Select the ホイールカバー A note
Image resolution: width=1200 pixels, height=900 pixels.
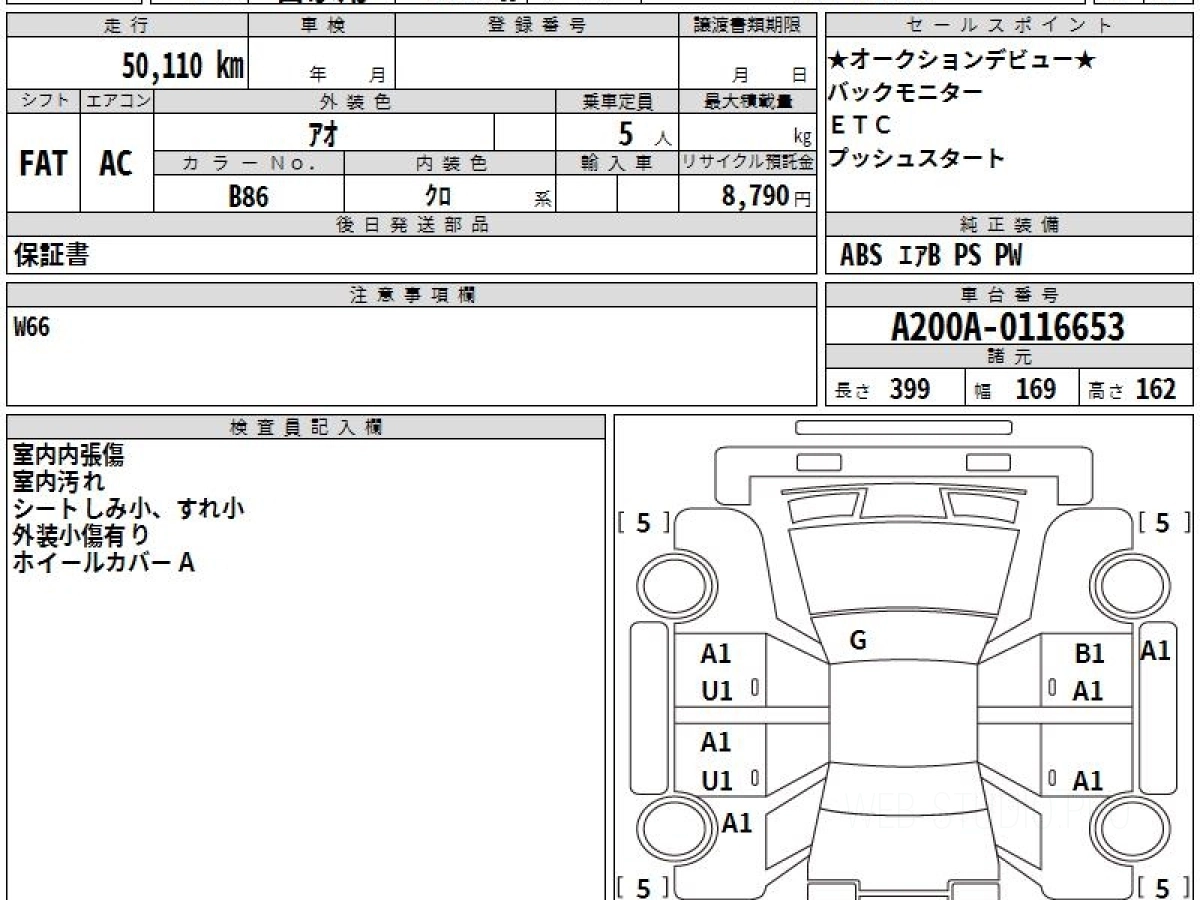click(103, 562)
